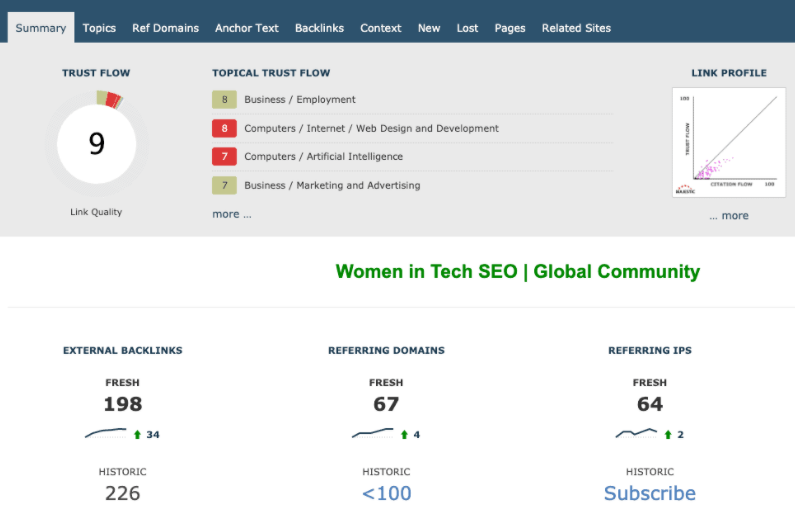Click the external backlinks sparkline chart
The image size is (795, 514).
point(106,433)
